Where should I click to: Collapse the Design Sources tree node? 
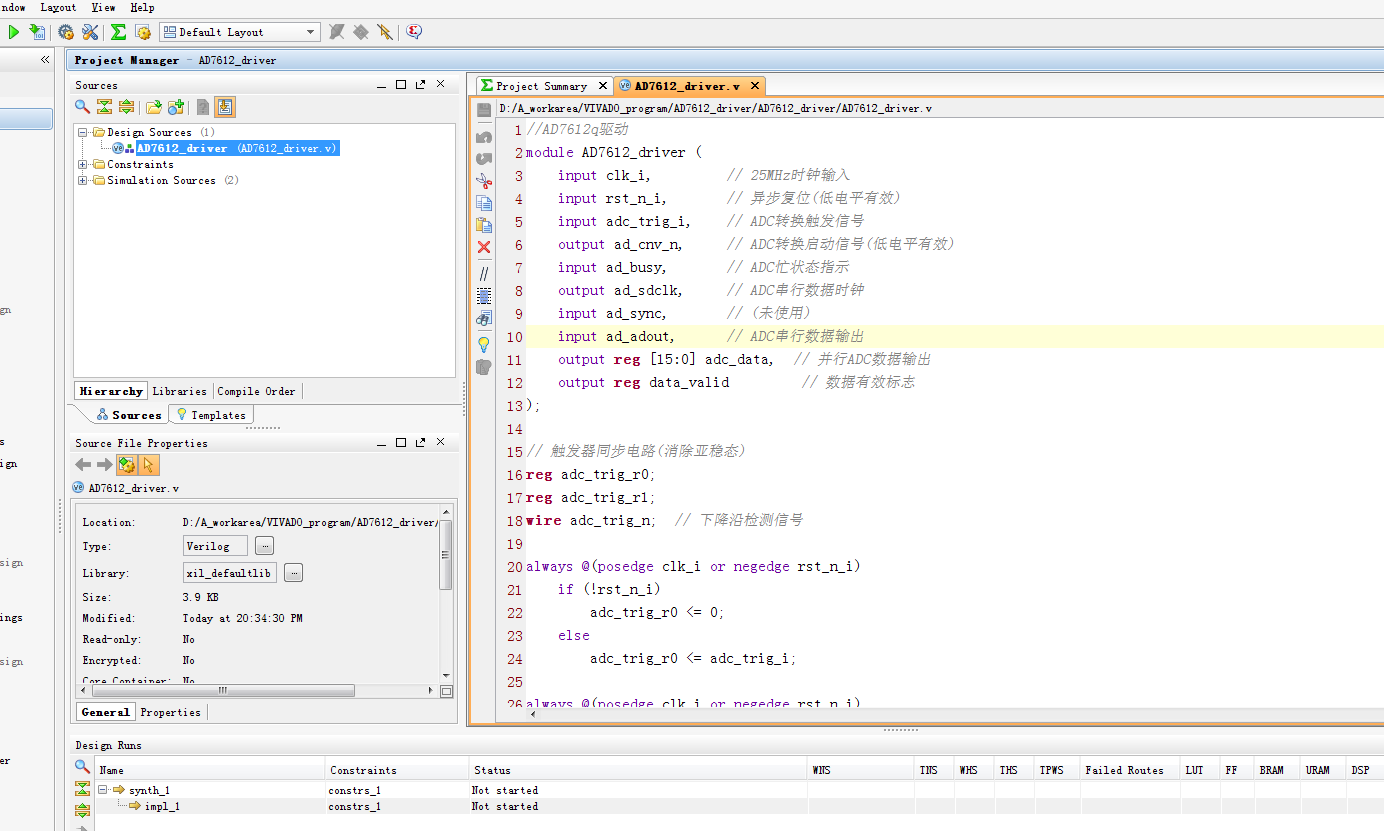[x=83, y=132]
